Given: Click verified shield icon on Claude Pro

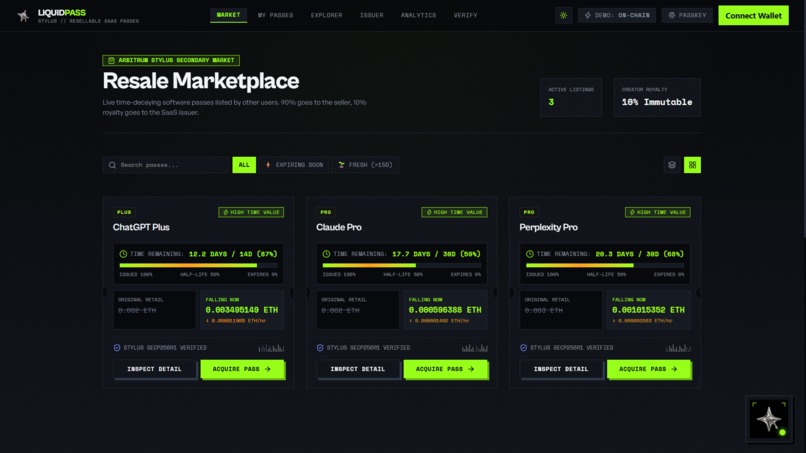Looking at the screenshot, I should [x=320, y=348].
